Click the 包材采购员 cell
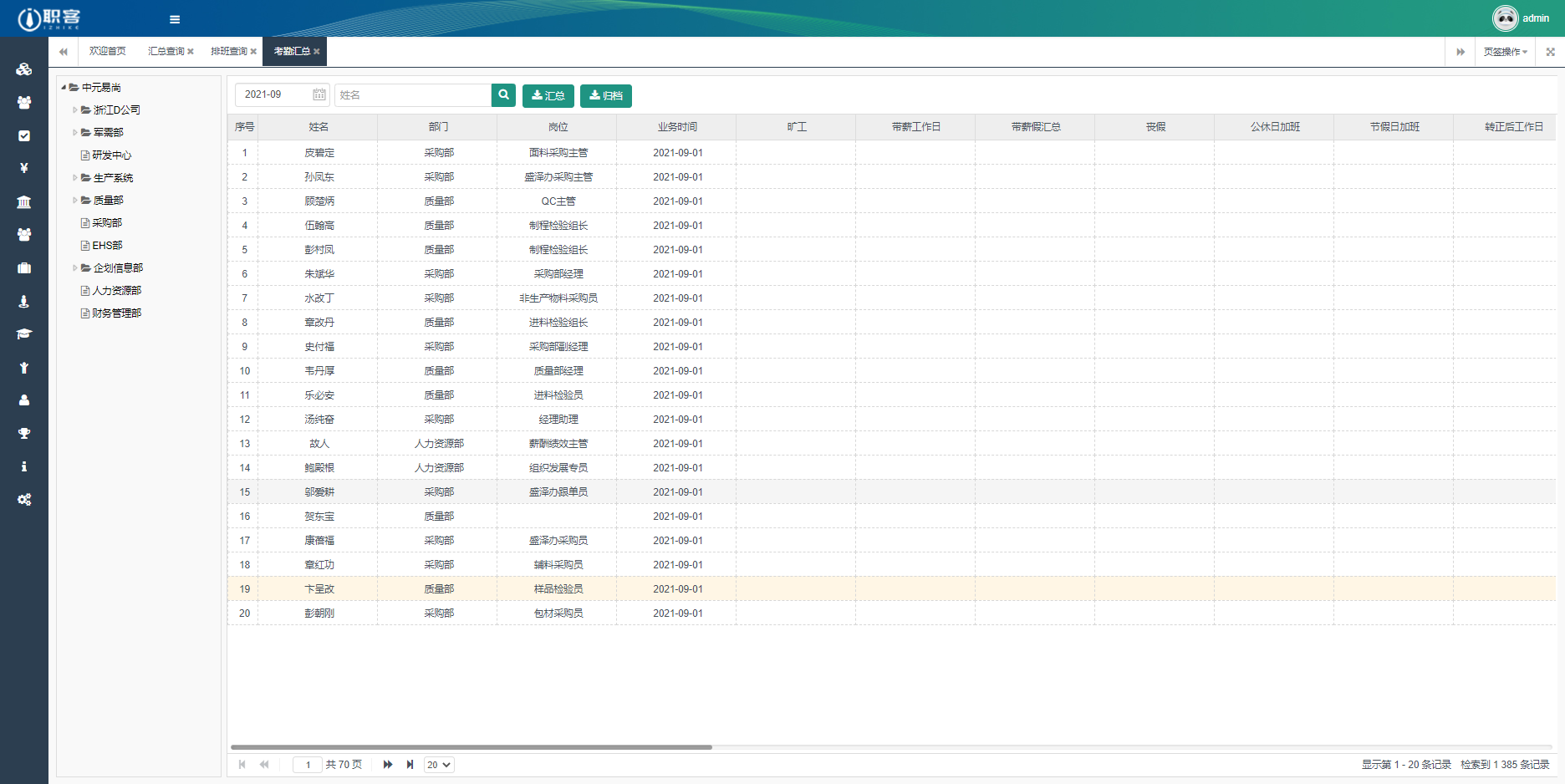The height and width of the screenshot is (784, 1565). [x=558, y=613]
